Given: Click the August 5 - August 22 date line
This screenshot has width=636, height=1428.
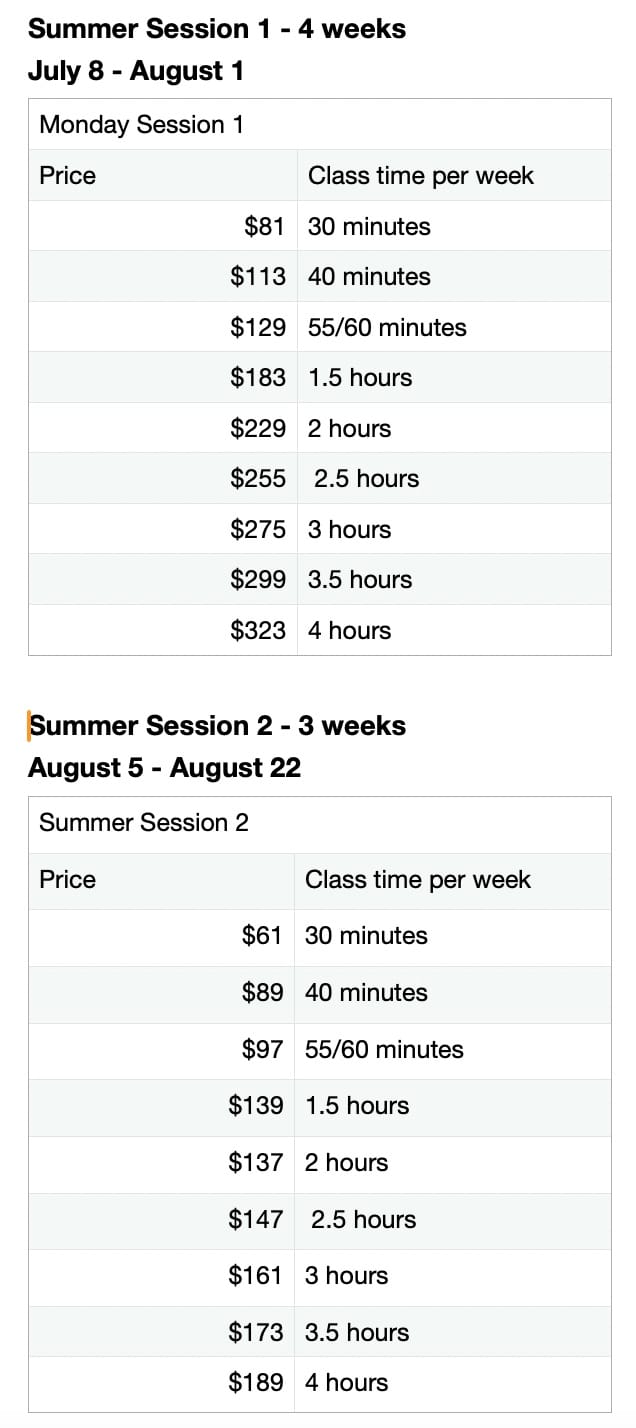Looking at the screenshot, I should pyautogui.click(x=165, y=768).
